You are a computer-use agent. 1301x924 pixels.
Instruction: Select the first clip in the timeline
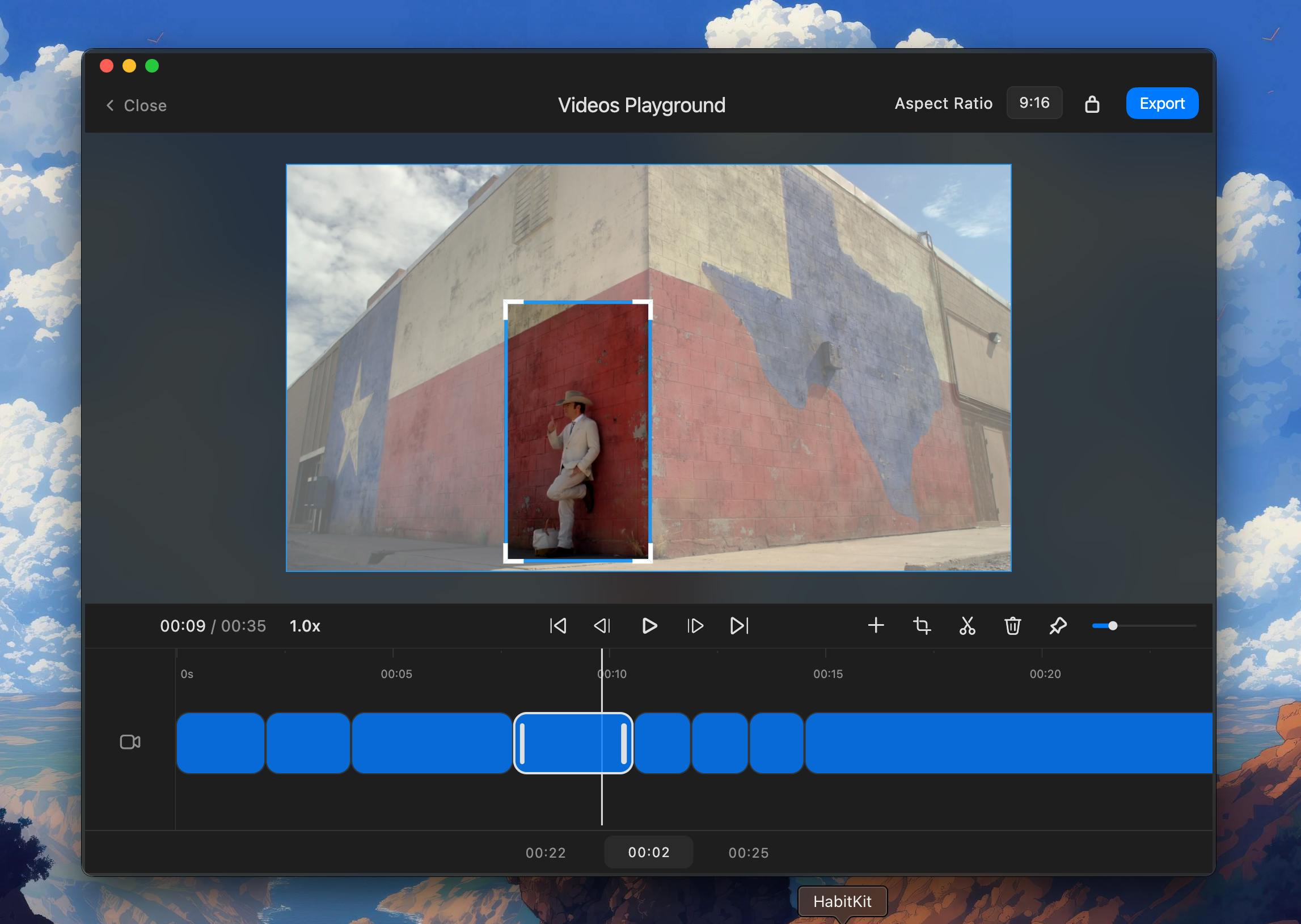(220, 743)
